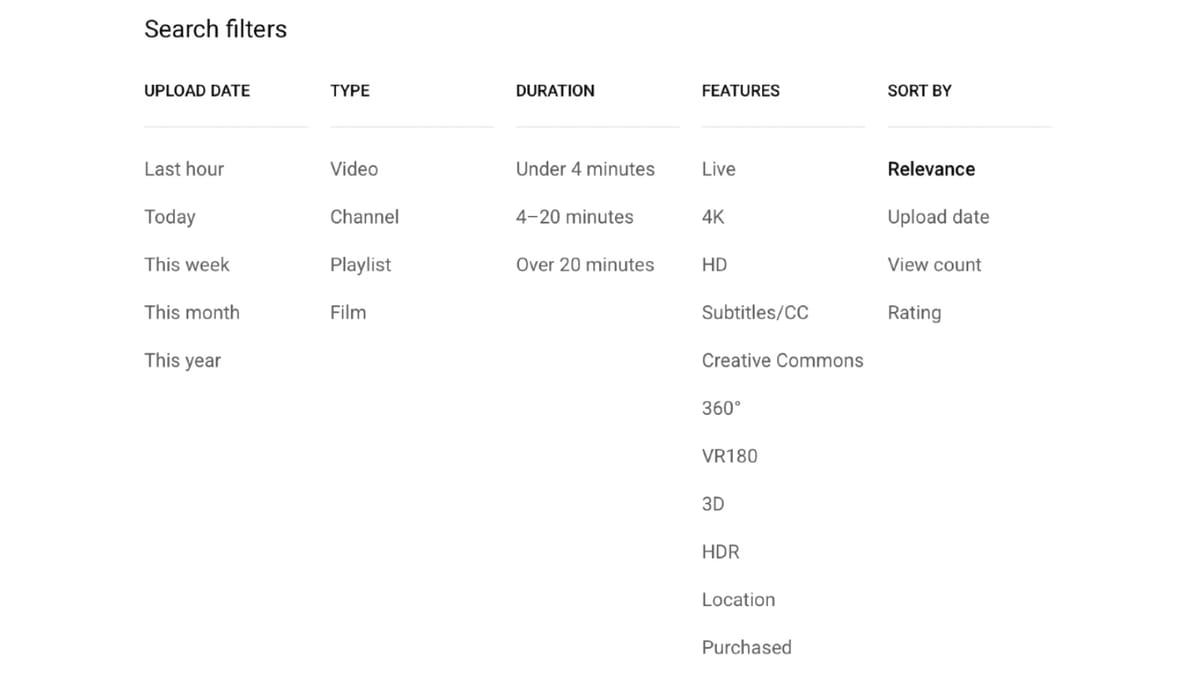Show only Channel results
1200x675 pixels.
pos(365,217)
